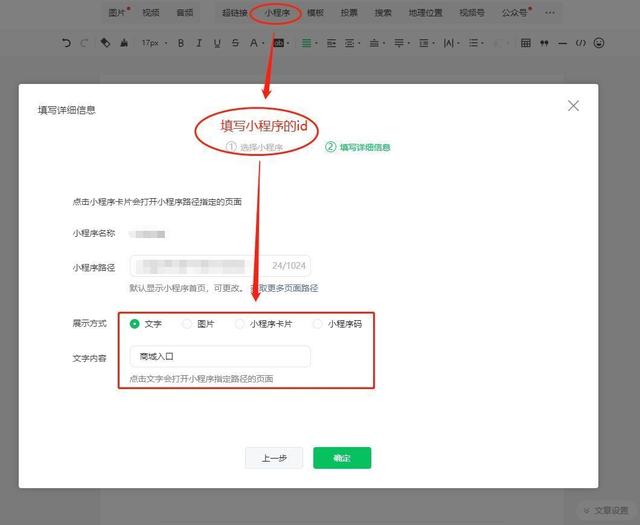Screen dimensions: 640x525
Task: Click the hint 点击文字会打开小程序指定路径的页面
Action: pos(201,378)
